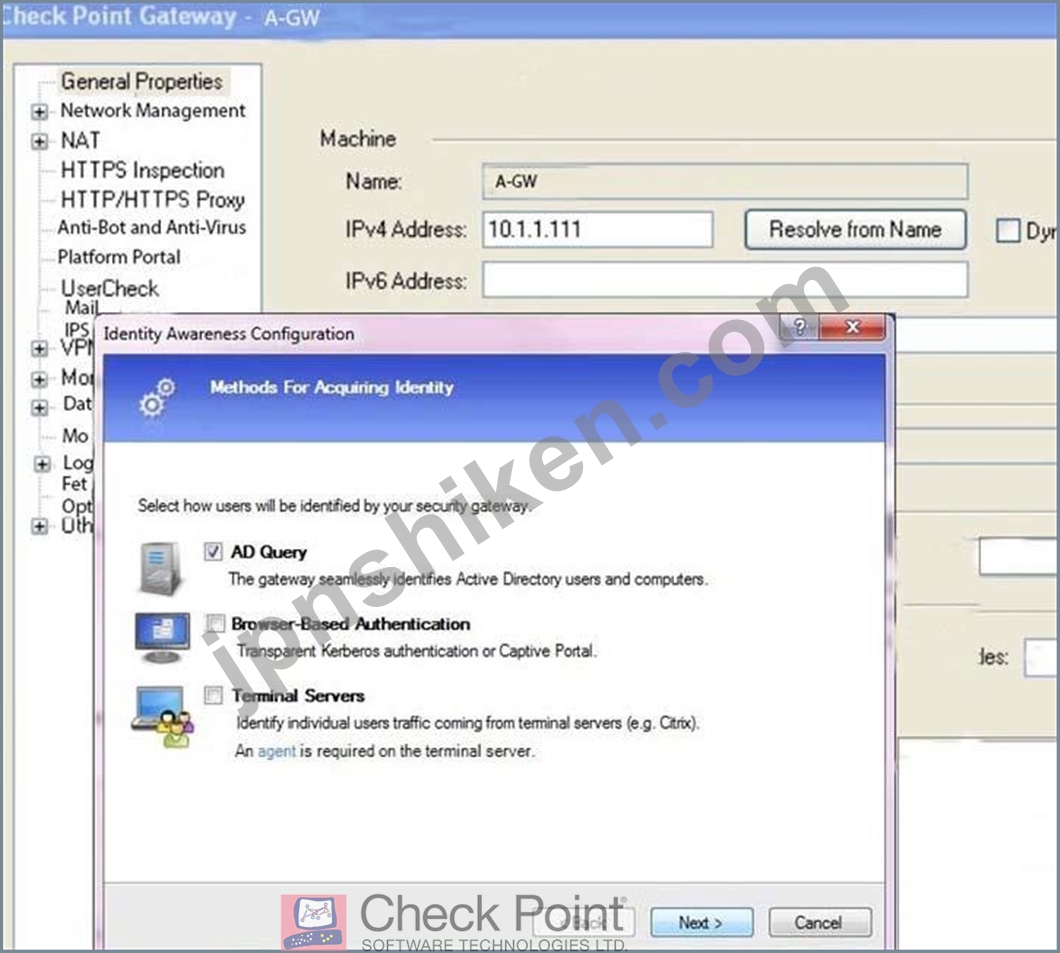Click the Resolve from Name button
1060x953 pixels.
(855, 230)
